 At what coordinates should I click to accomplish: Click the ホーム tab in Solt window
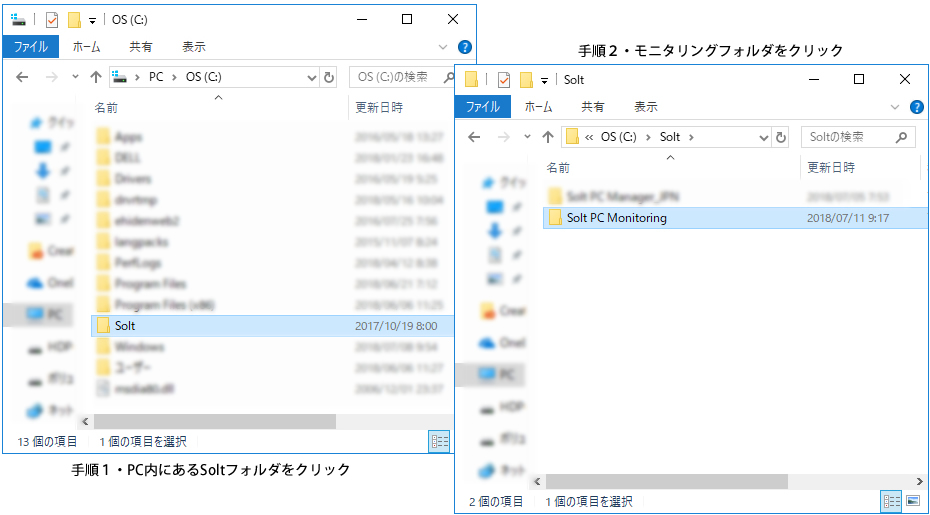pos(539,107)
